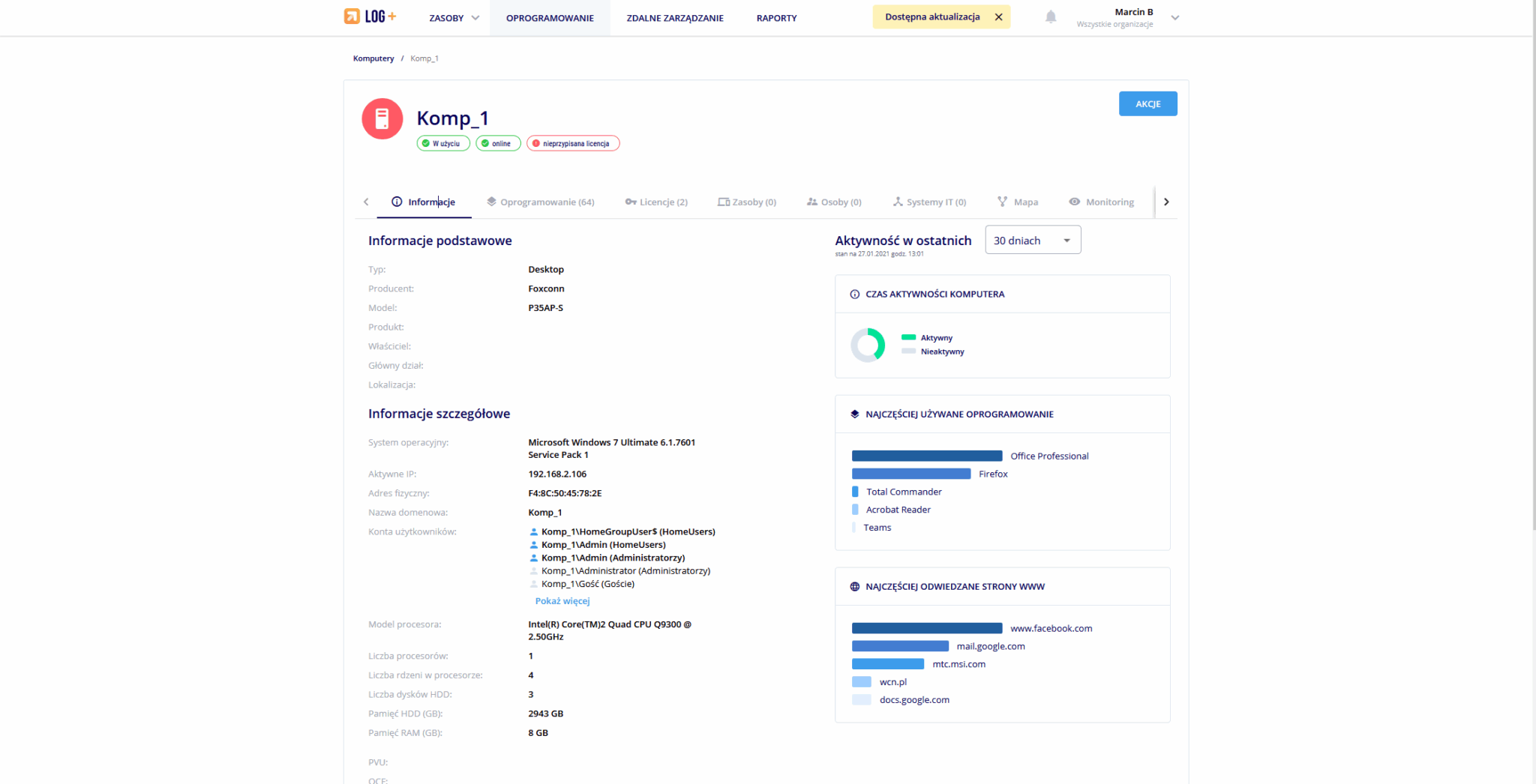This screenshot has height=784, width=1536.
Task: Click the 'Pokaż więcej' link
Action: click(x=562, y=601)
